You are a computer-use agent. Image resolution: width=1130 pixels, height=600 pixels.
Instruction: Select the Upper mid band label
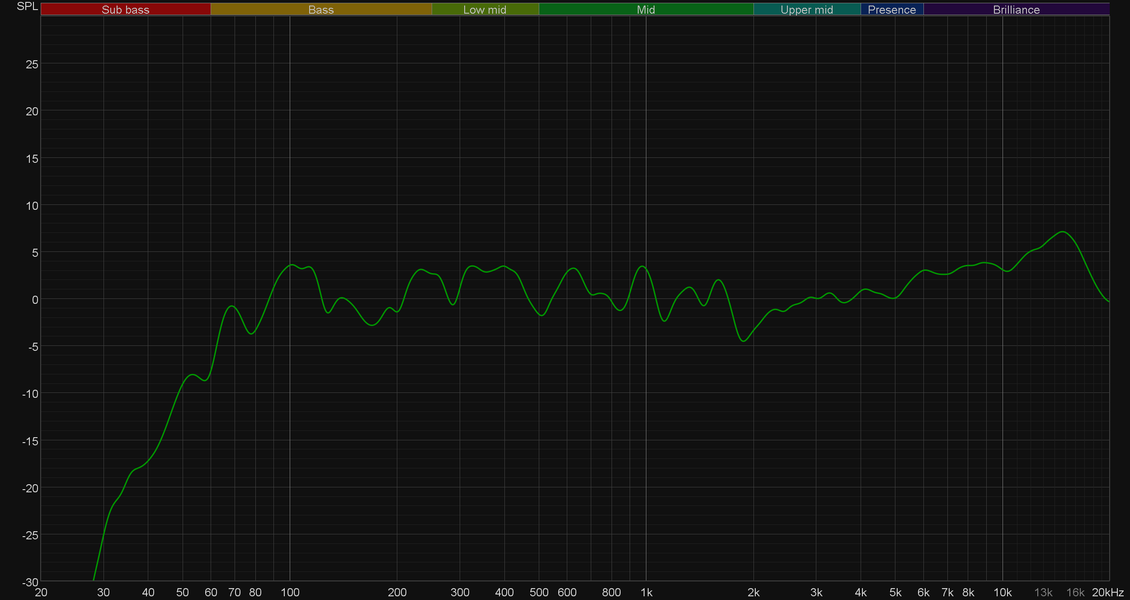(x=806, y=10)
